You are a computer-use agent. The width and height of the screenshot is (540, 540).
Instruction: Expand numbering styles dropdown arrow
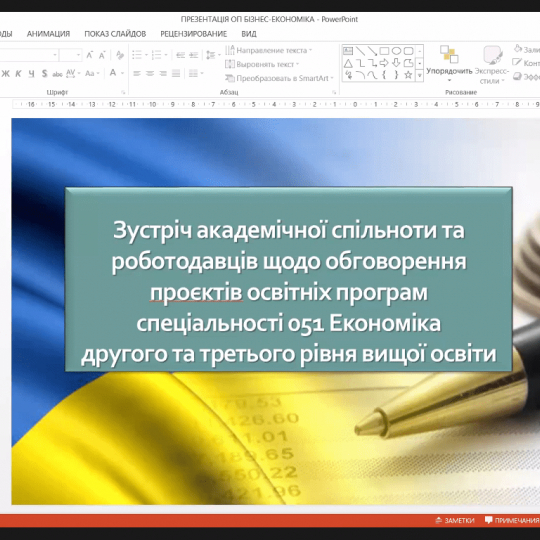click(x=166, y=55)
